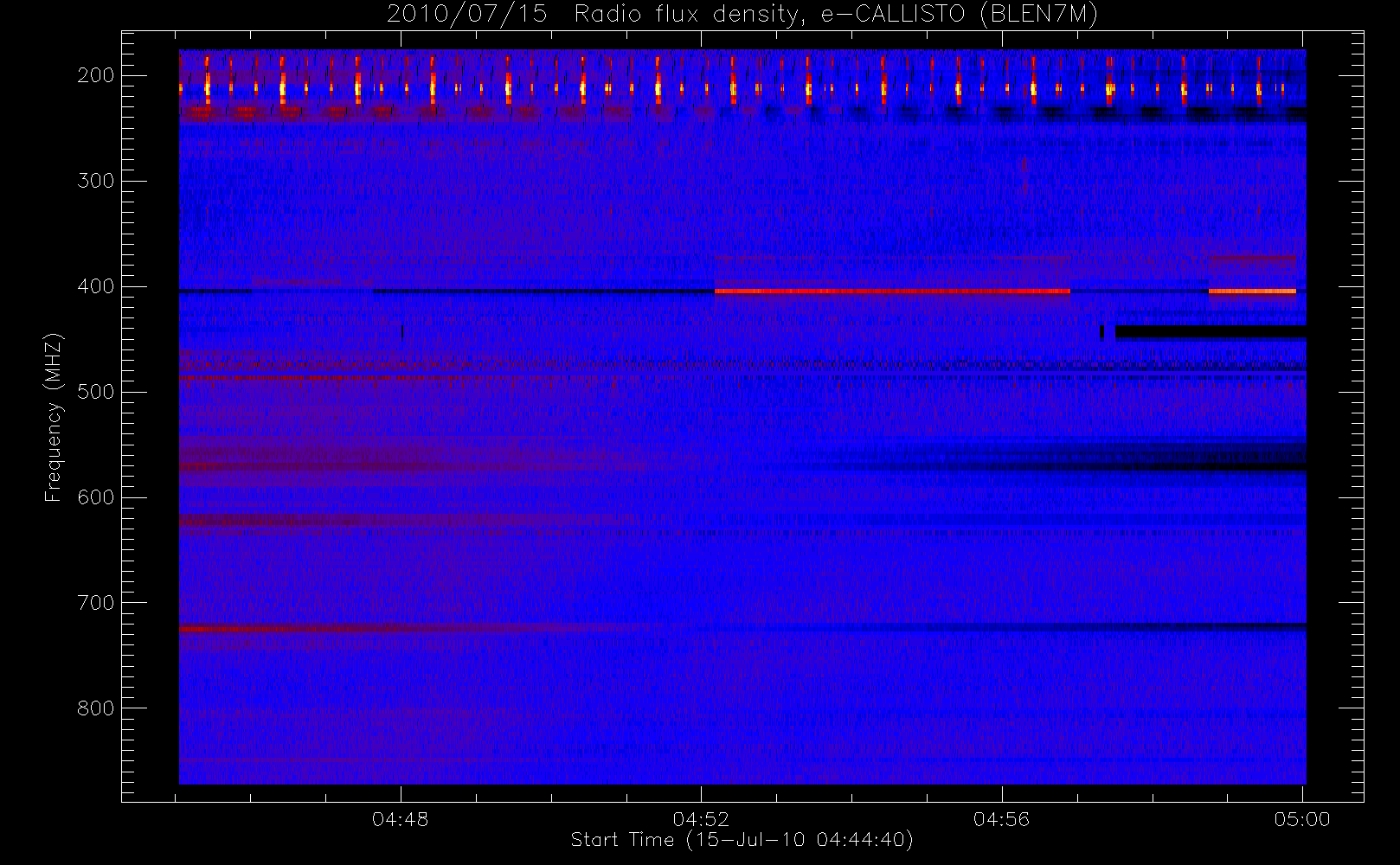The height and width of the screenshot is (865, 1400).
Task: Click the short orange band near 400 MHz before 05:00
Action: (x=1252, y=292)
